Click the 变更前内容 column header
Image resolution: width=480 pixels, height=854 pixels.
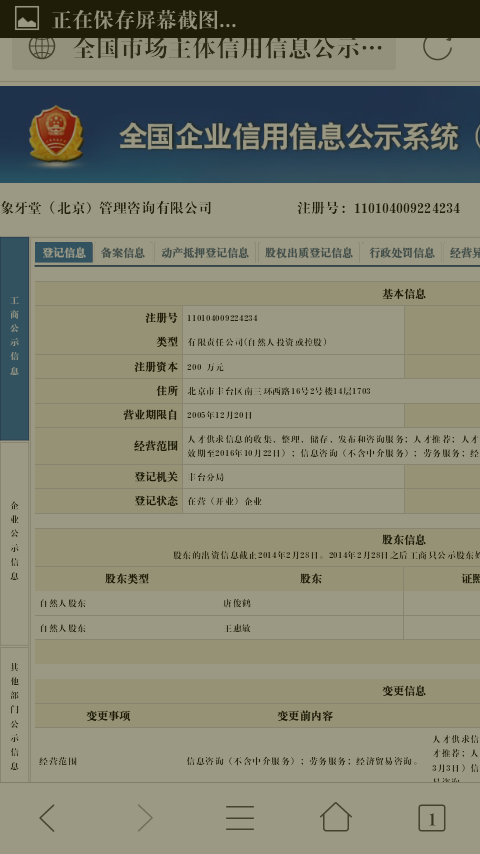305,716
